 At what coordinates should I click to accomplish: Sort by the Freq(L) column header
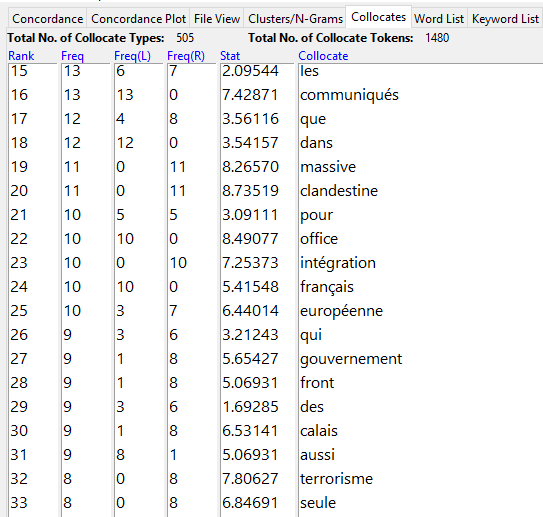(132, 56)
